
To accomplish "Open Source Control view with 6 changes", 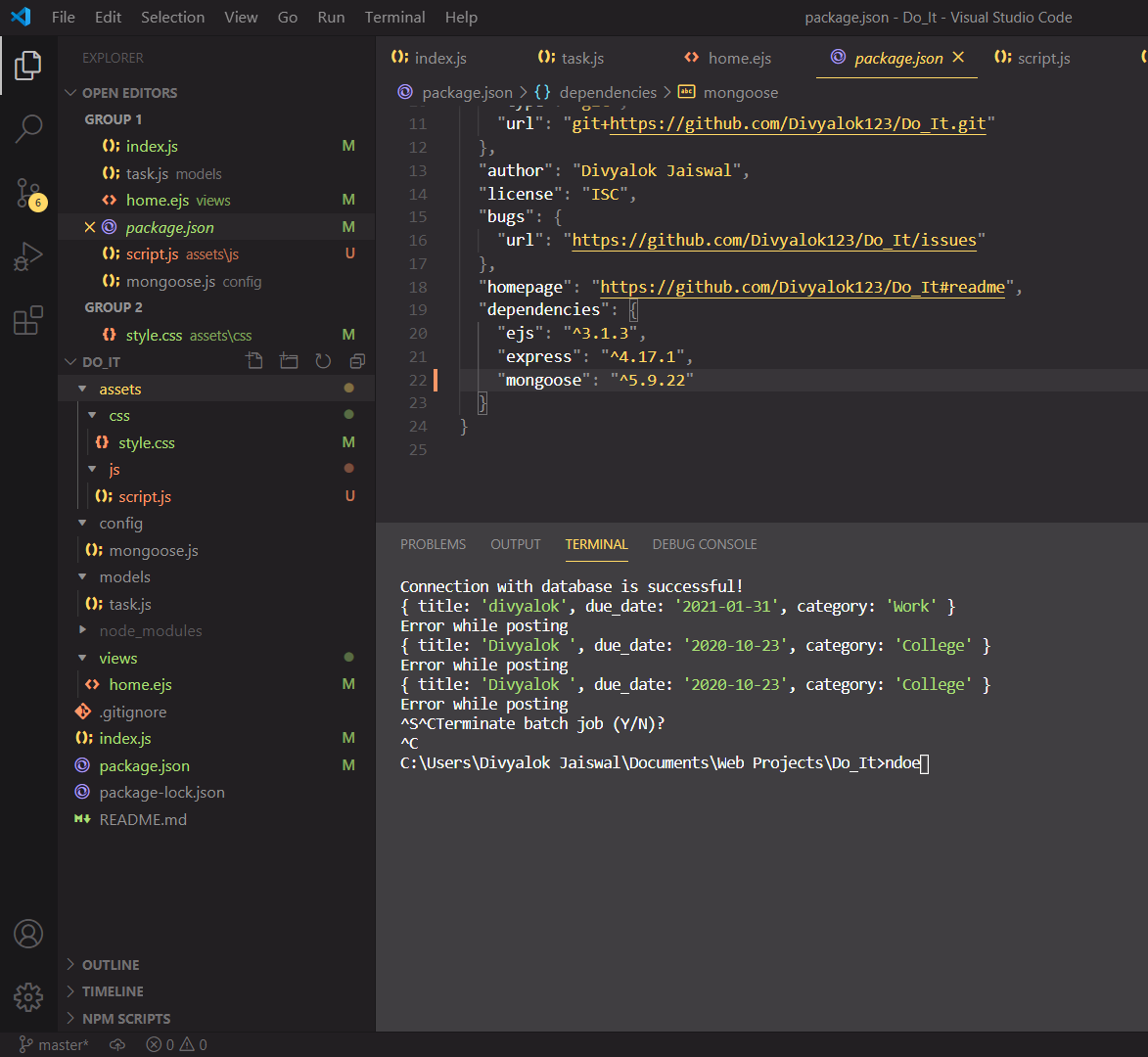I will coord(29,194).
